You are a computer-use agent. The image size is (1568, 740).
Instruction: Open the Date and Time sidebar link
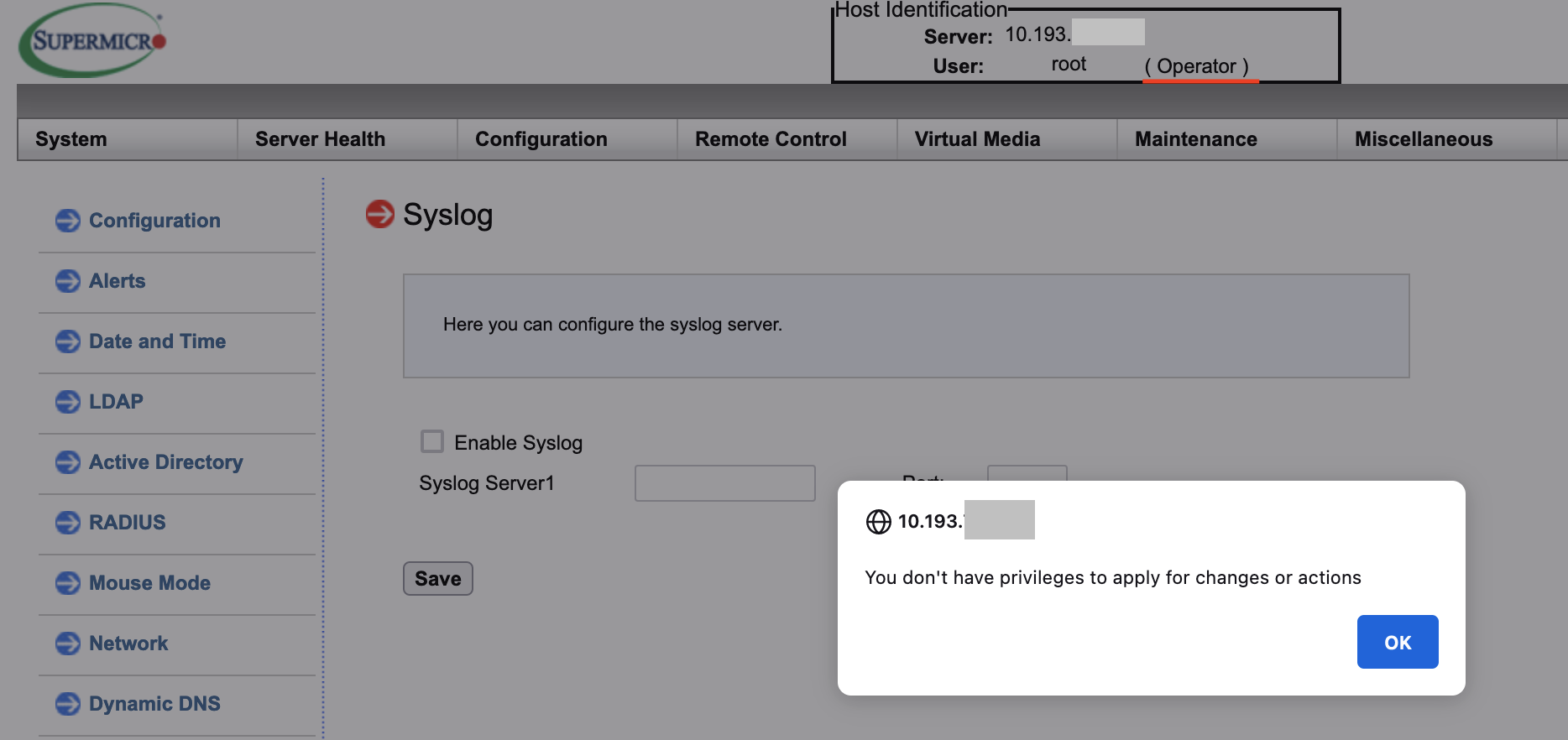(x=158, y=341)
